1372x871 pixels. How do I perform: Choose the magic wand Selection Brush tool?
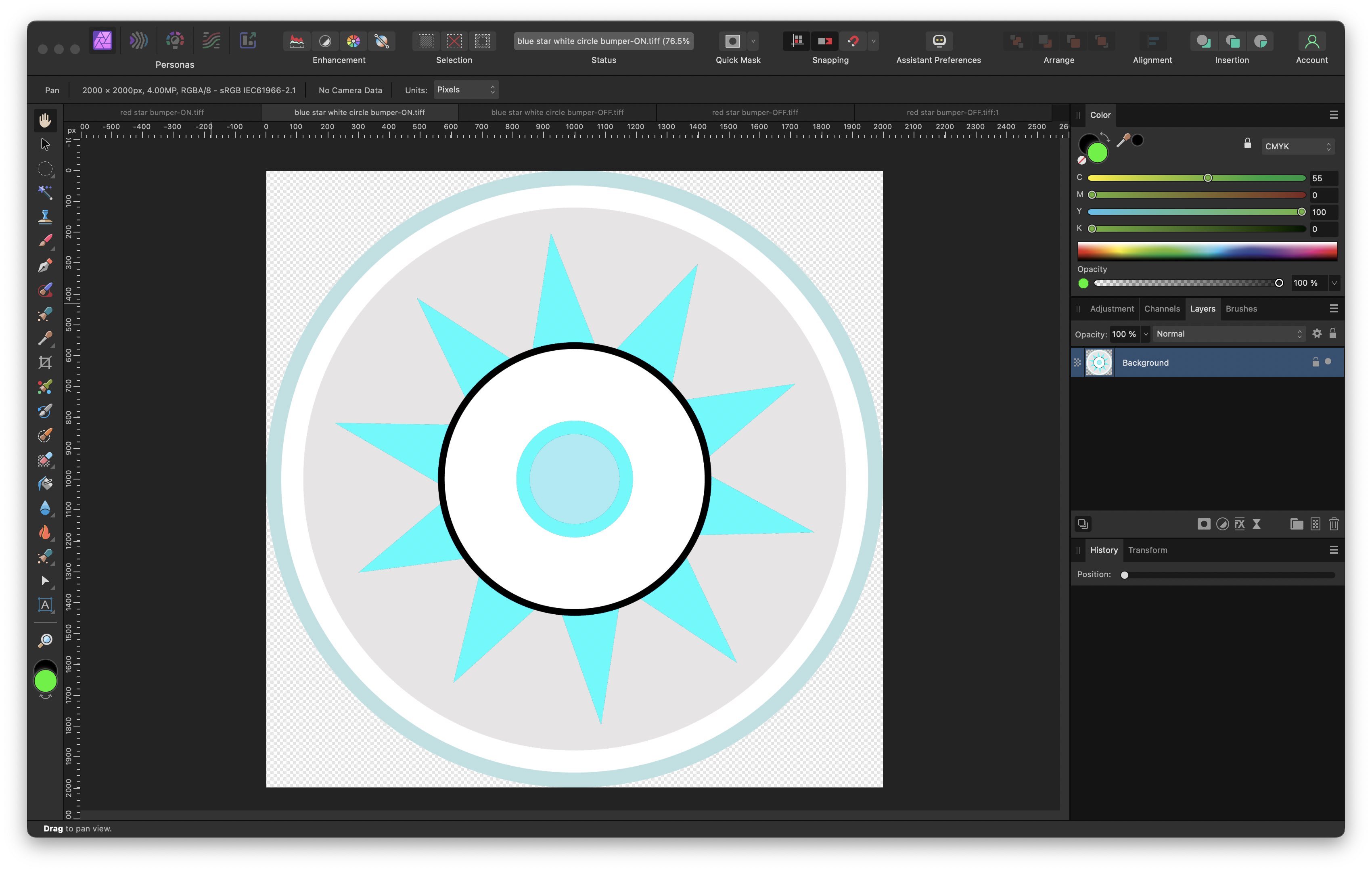click(x=45, y=193)
